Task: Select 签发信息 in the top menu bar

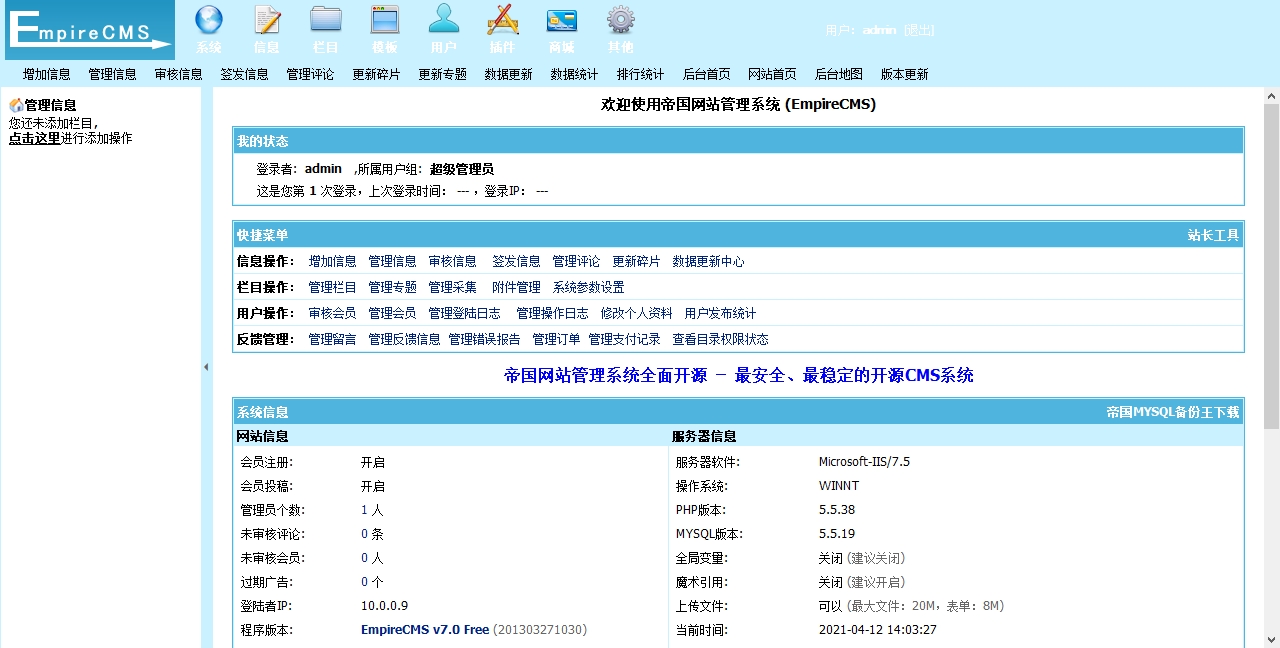Action: pyautogui.click(x=245, y=74)
